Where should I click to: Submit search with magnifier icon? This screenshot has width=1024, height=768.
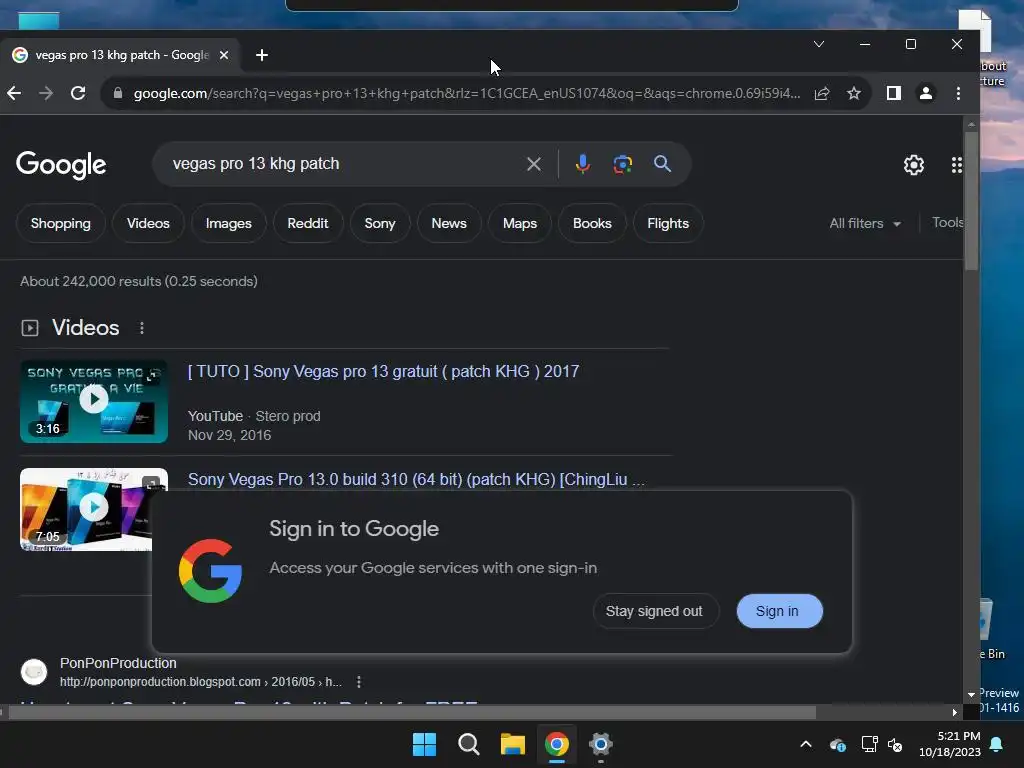pos(662,164)
